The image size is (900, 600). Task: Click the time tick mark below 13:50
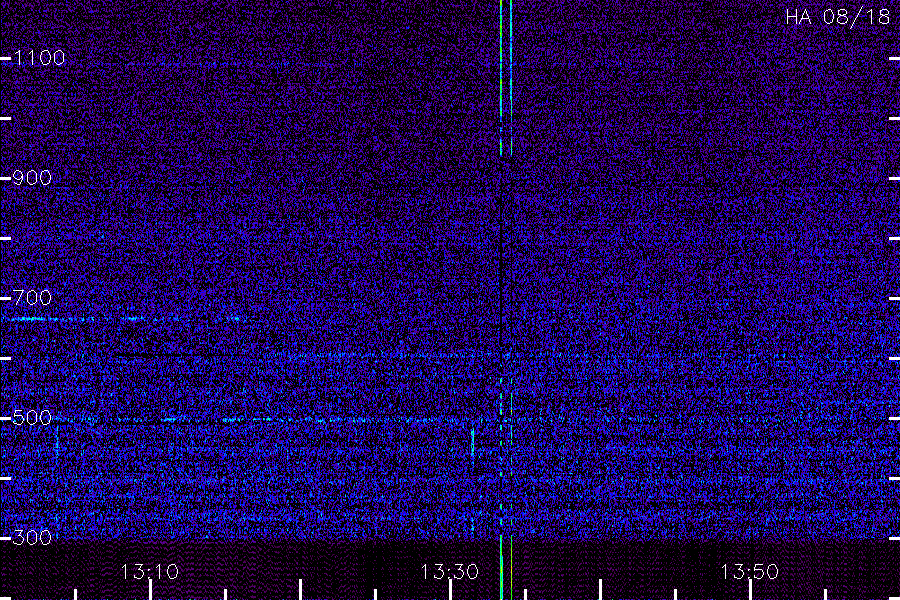[x=750, y=590]
